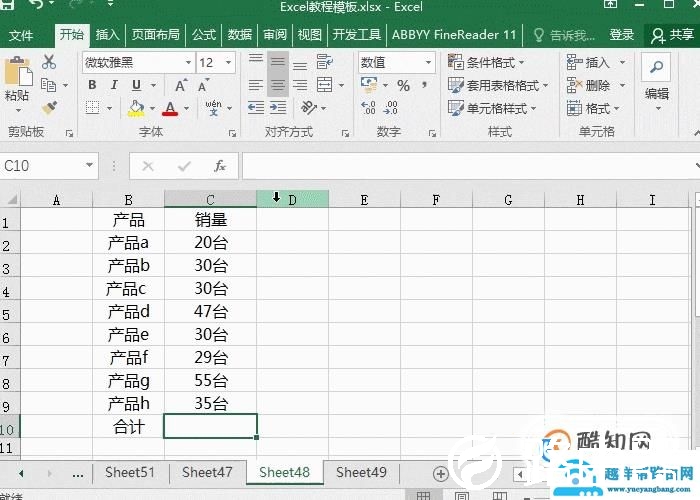Click the insert function fx icon

[220, 166]
